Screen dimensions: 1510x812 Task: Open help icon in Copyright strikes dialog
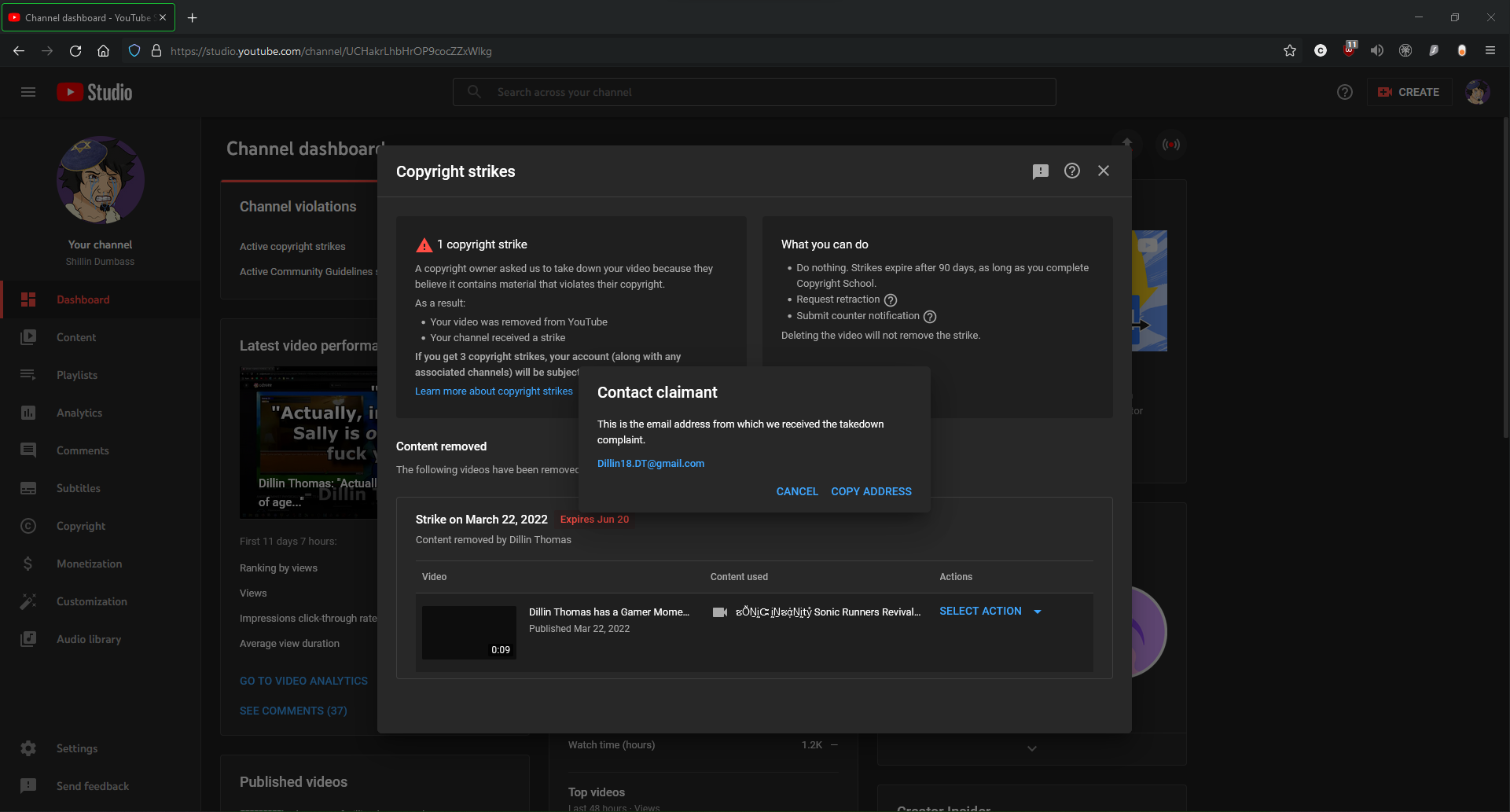point(1072,171)
